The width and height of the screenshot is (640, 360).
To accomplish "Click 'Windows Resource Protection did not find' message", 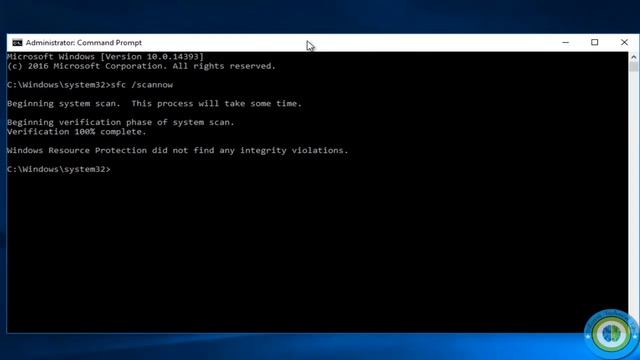I will [x=178, y=150].
